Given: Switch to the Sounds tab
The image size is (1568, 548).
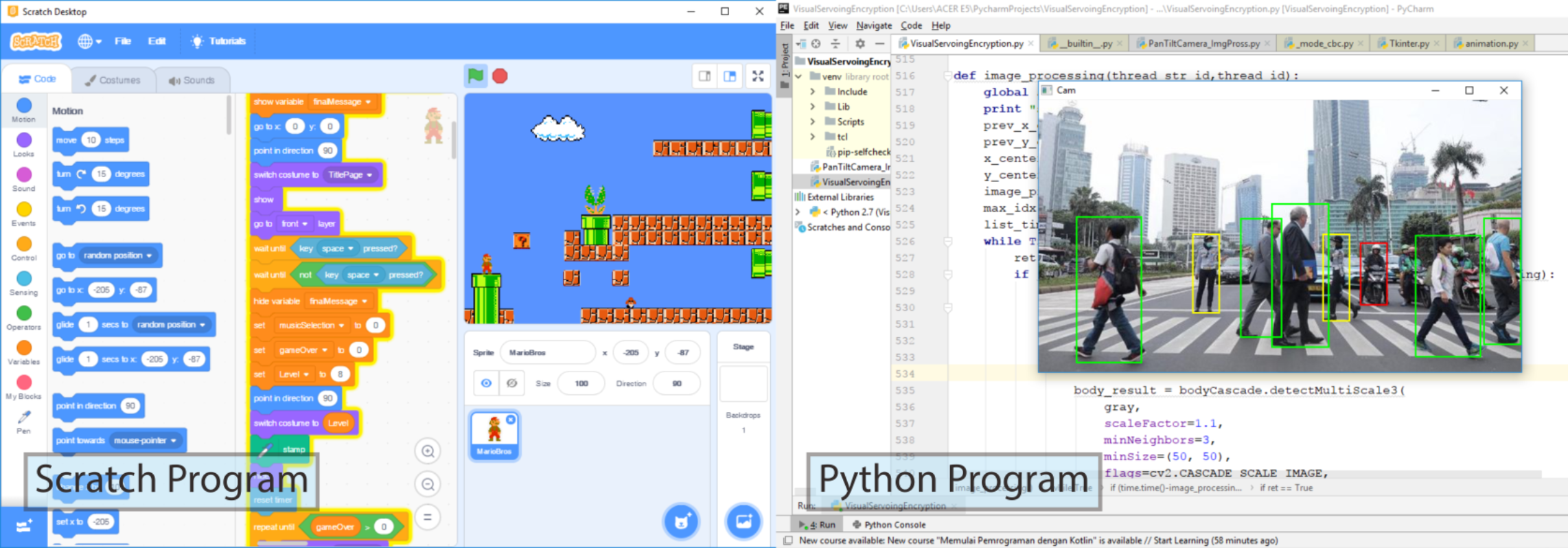Looking at the screenshot, I should 192,80.
